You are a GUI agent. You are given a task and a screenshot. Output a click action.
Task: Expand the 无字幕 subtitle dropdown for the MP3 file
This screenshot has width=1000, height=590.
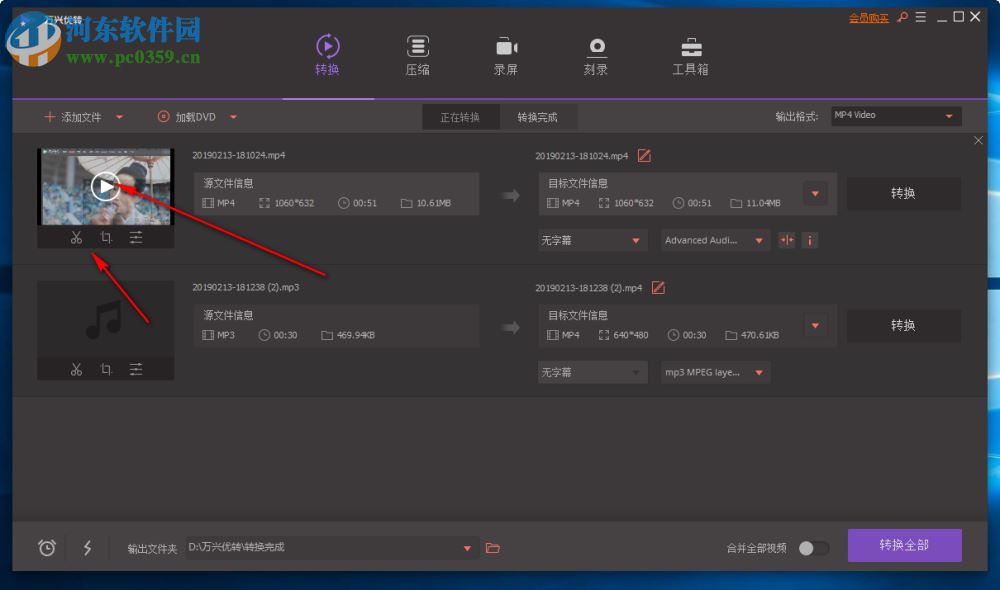(x=592, y=371)
